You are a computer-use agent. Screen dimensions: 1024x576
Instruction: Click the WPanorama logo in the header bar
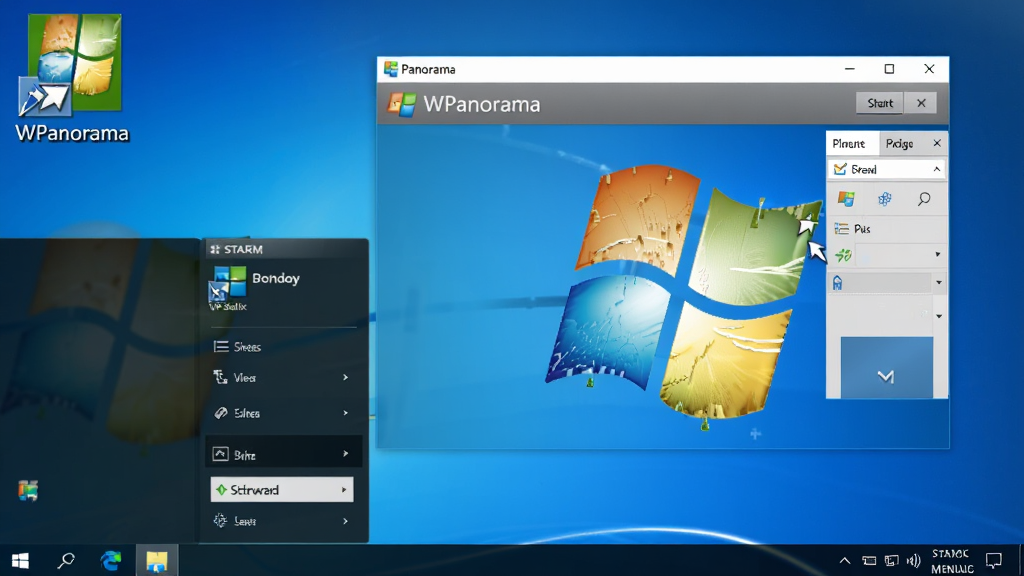click(x=401, y=104)
